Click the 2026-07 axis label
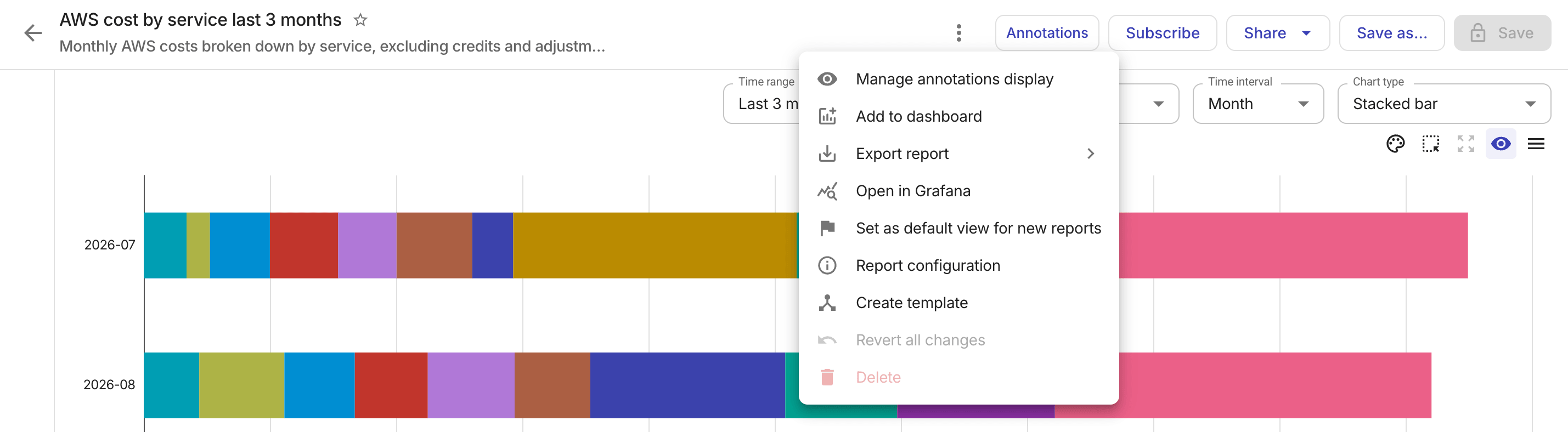 (110, 245)
